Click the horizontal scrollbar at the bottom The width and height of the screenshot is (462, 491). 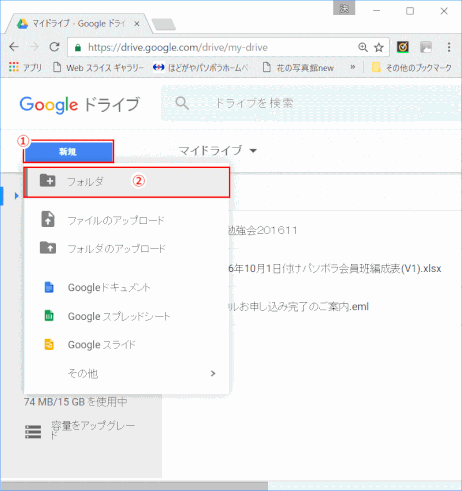point(134,486)
